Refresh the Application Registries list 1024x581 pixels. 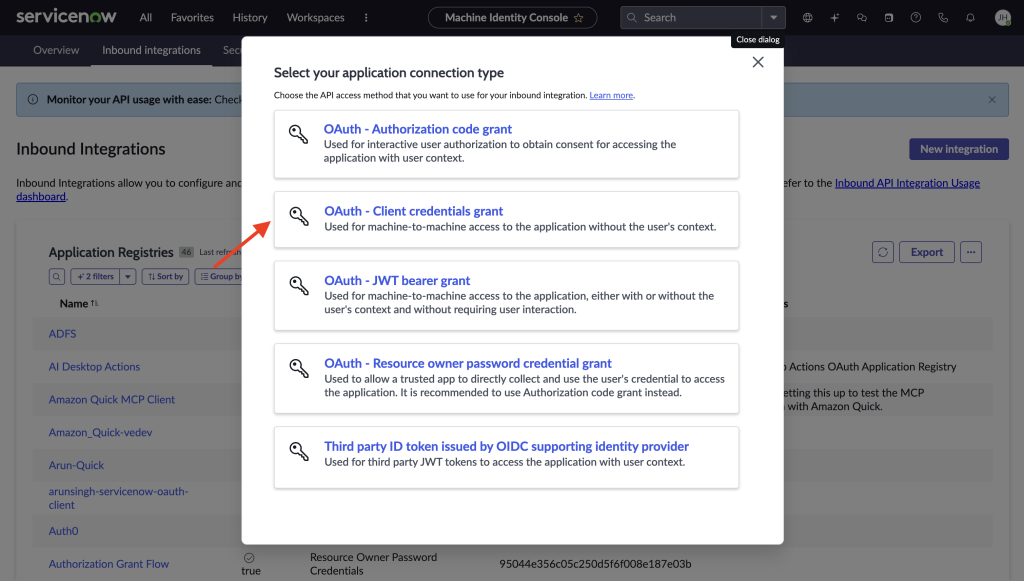[883, 252]
